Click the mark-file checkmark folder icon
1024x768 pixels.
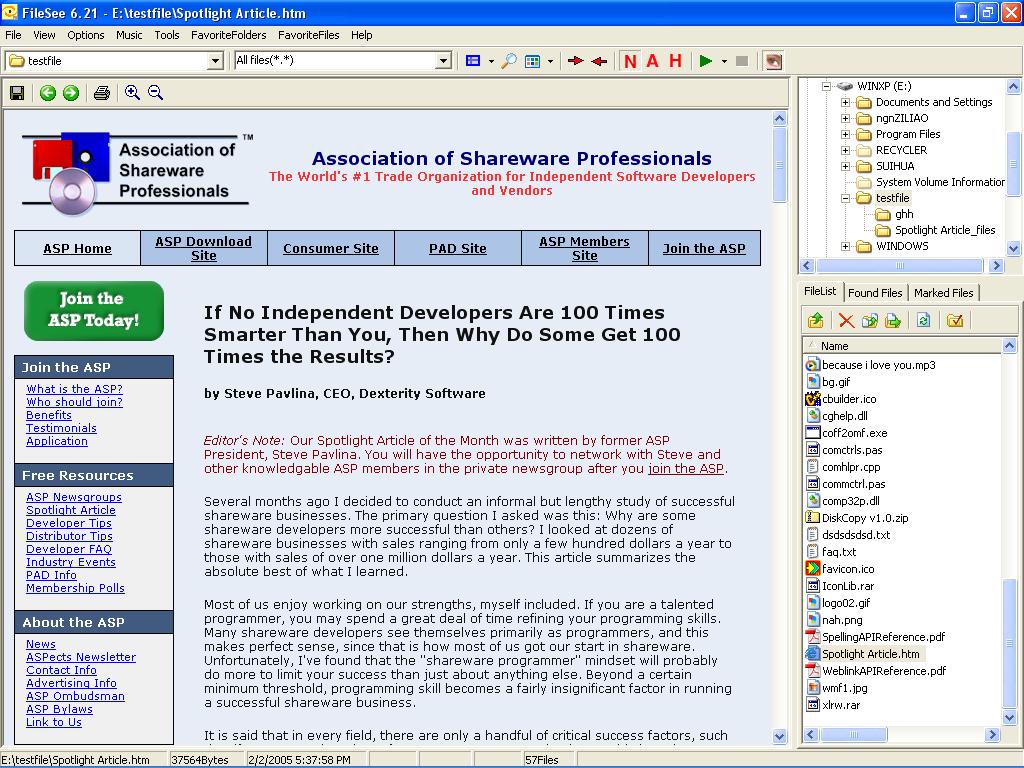click(954, 320)
